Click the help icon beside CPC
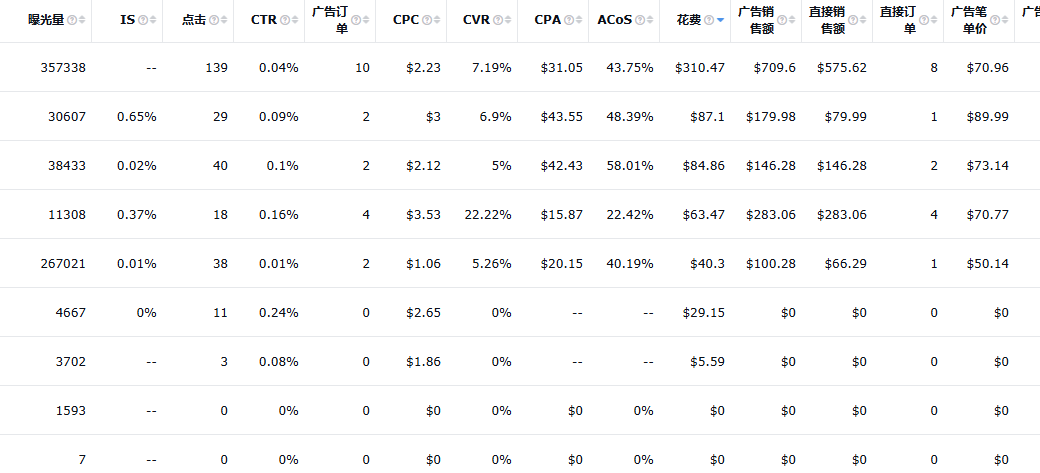 (428, 20)
